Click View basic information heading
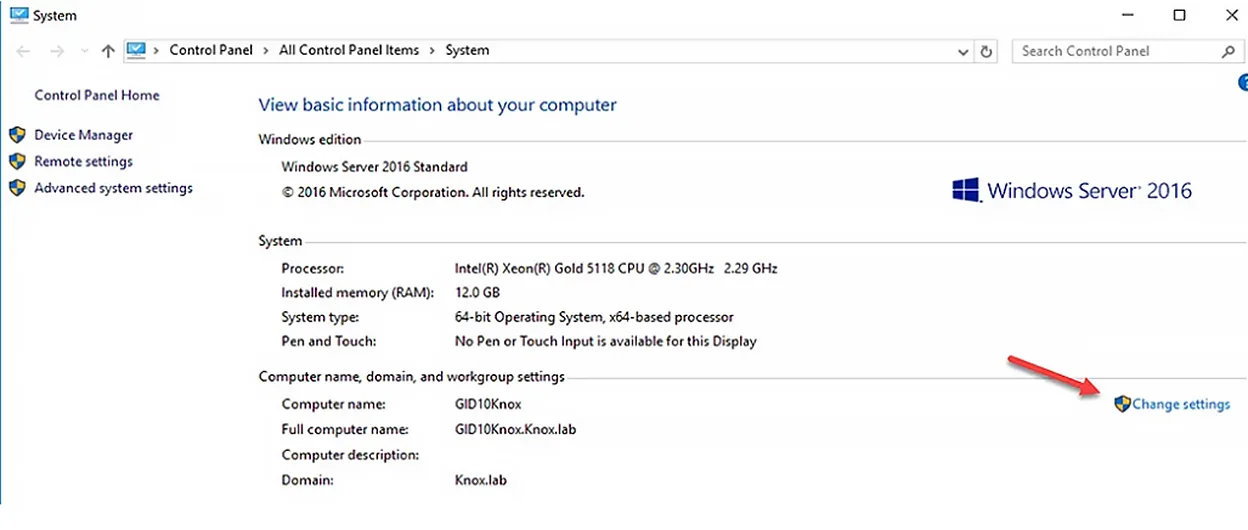The height and width of the screenshot is (530, 1248). point(438,105)
